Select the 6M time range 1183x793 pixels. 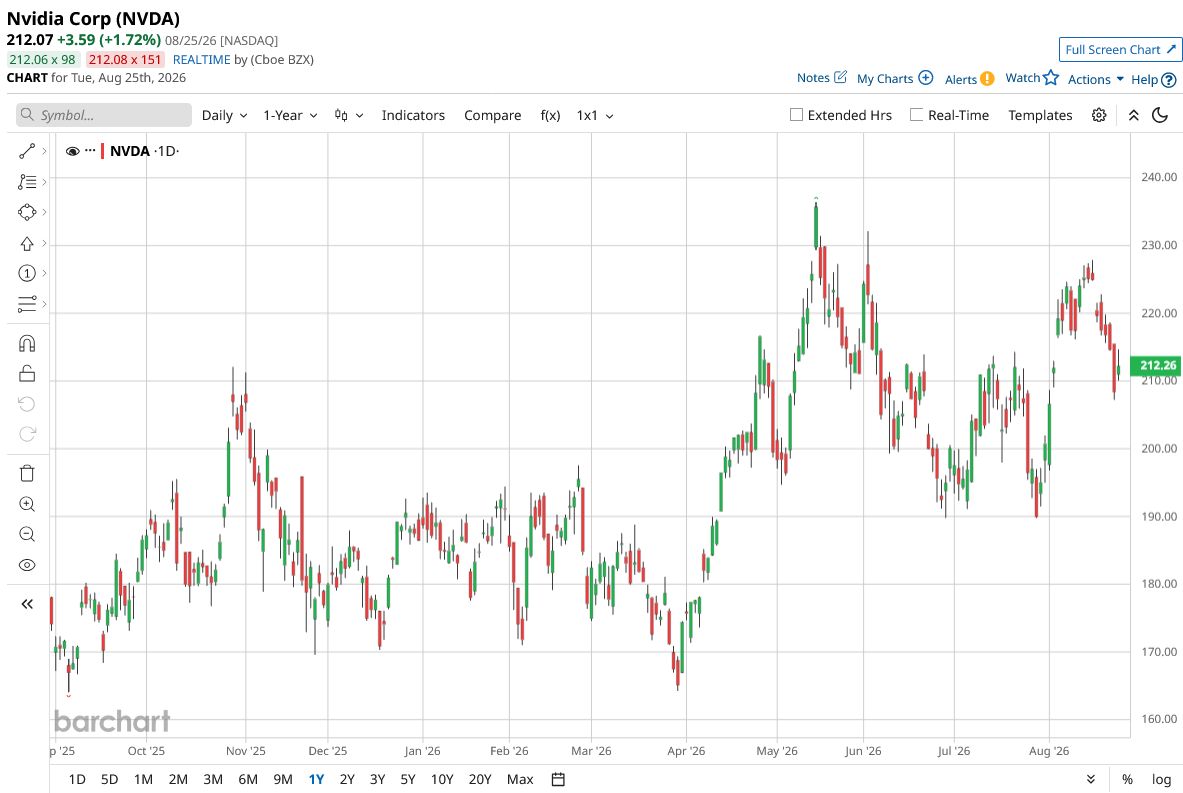[247, 779]
